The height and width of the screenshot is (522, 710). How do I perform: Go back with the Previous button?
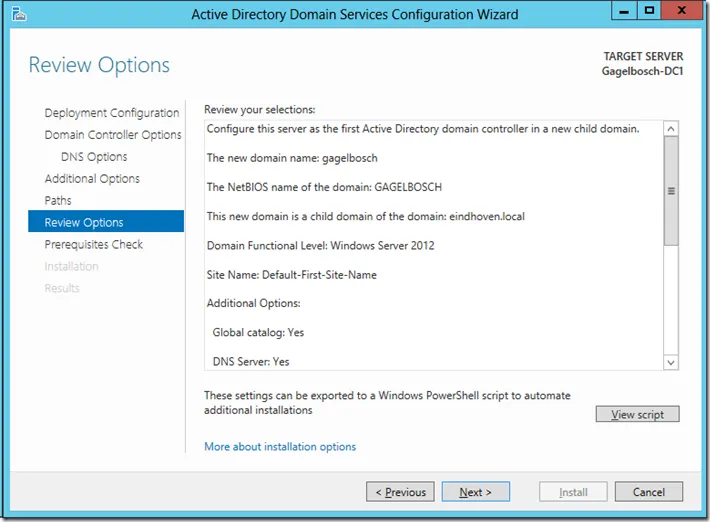click(400, 492)
